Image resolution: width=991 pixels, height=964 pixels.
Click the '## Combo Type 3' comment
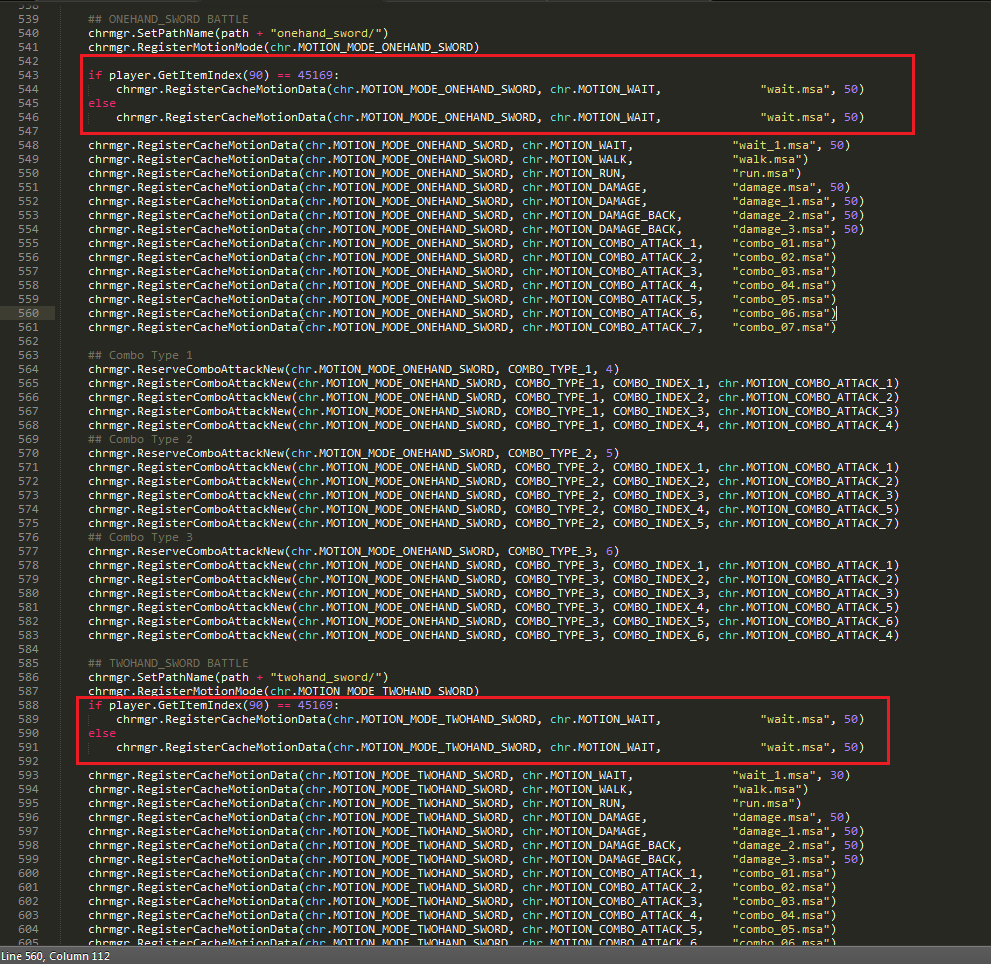coord(140,537)
